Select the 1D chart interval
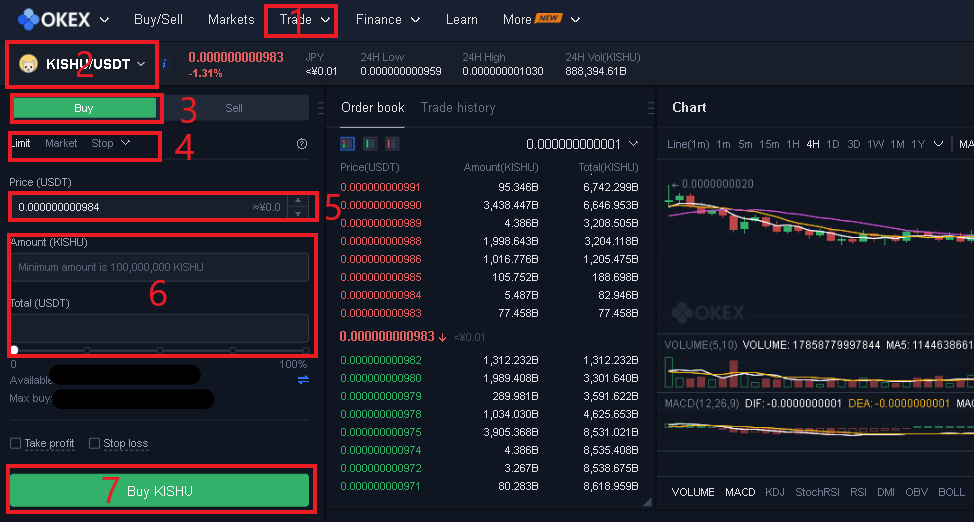Viewport: 974px width, 522px height. [832, 144]
